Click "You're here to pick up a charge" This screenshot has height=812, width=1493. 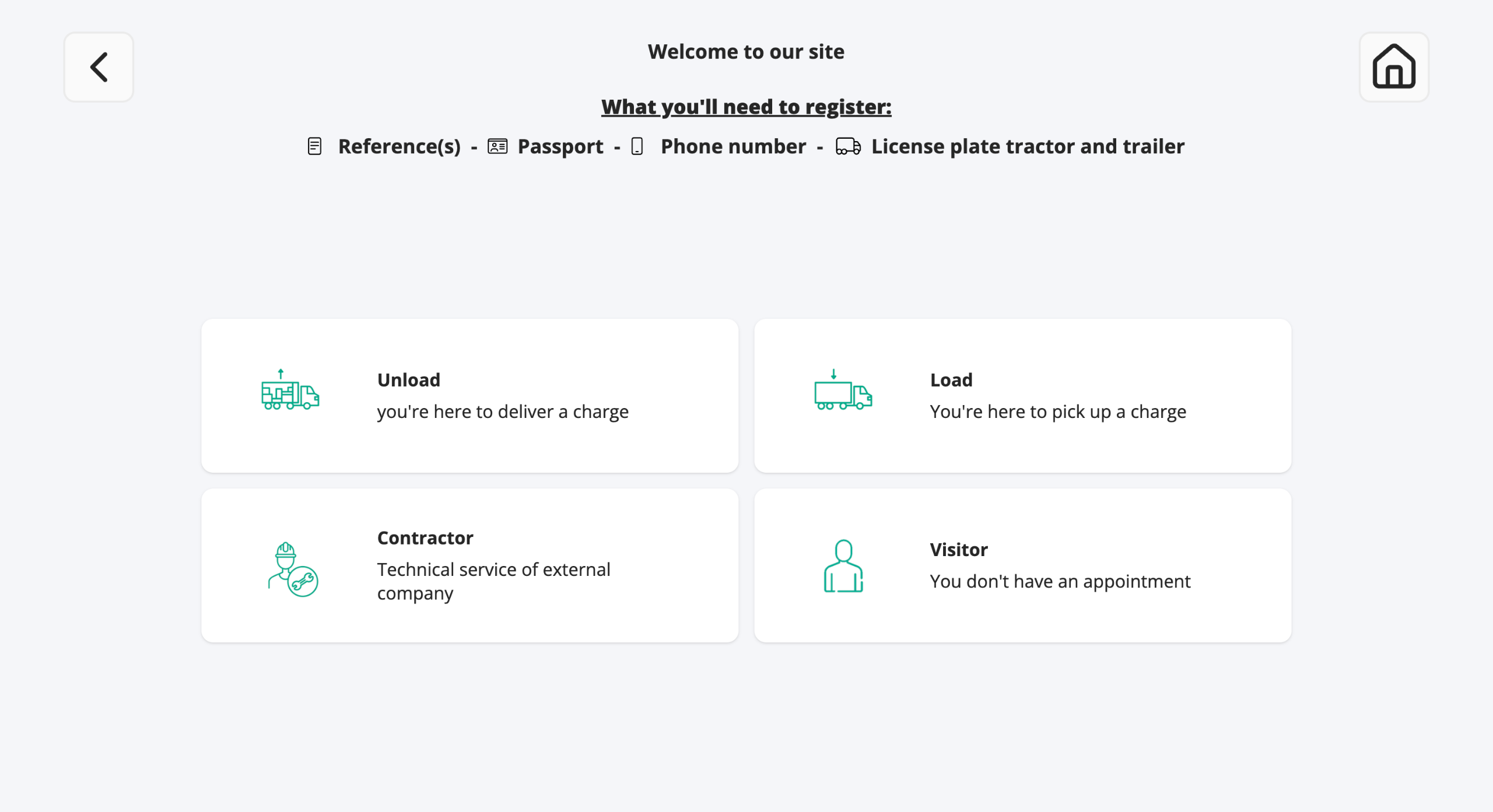point(1058,412)
